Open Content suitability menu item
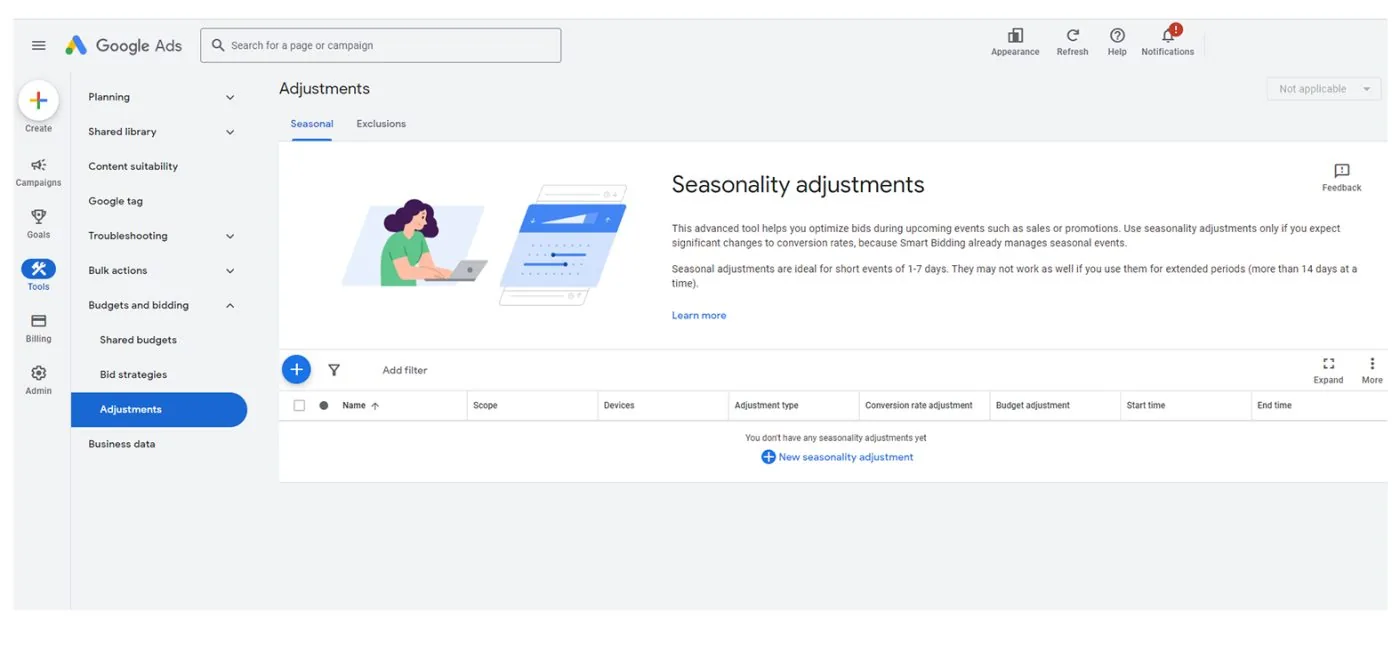The image size is (1400, 667). pos(133,166)
